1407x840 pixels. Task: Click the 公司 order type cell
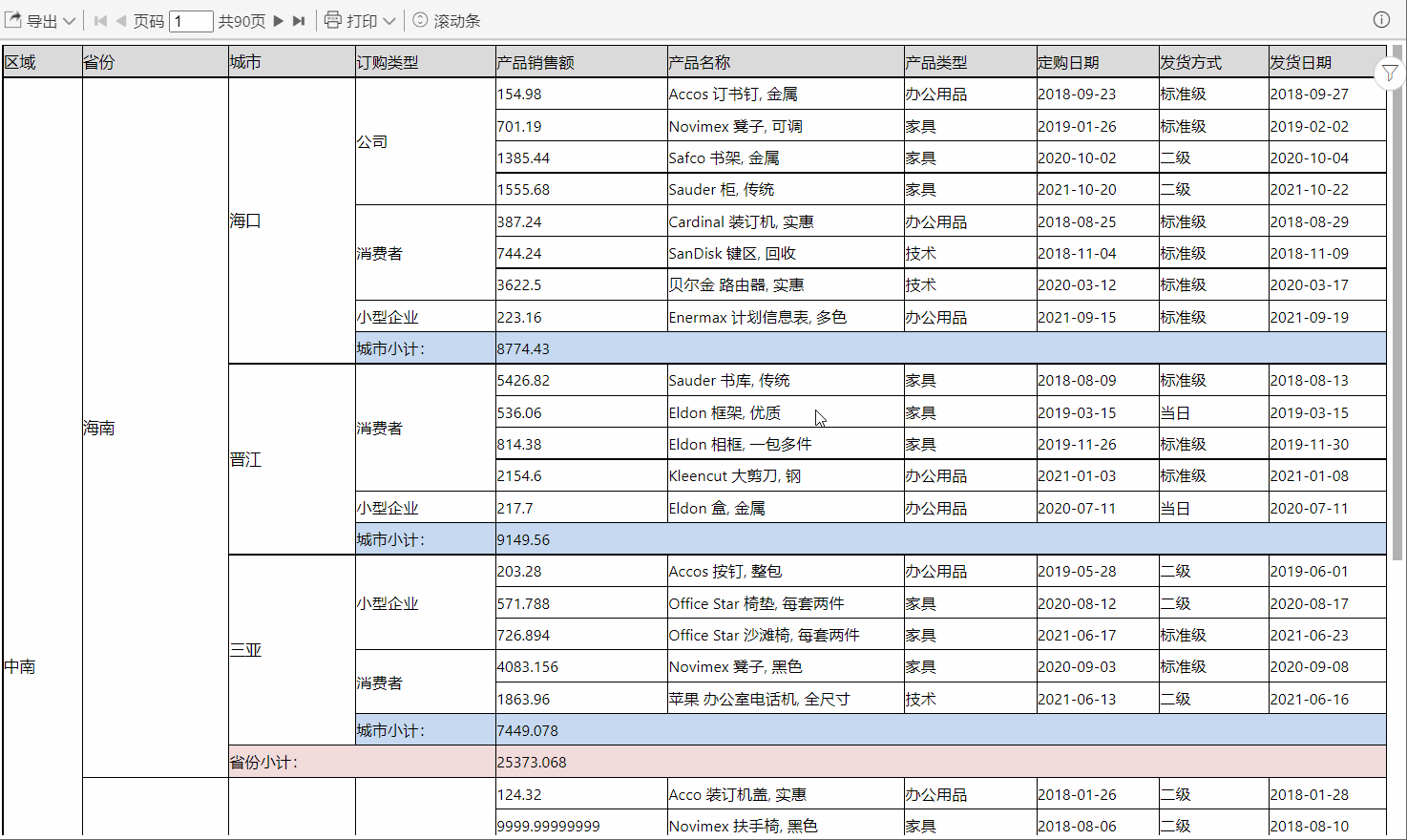tap(426, 141)
